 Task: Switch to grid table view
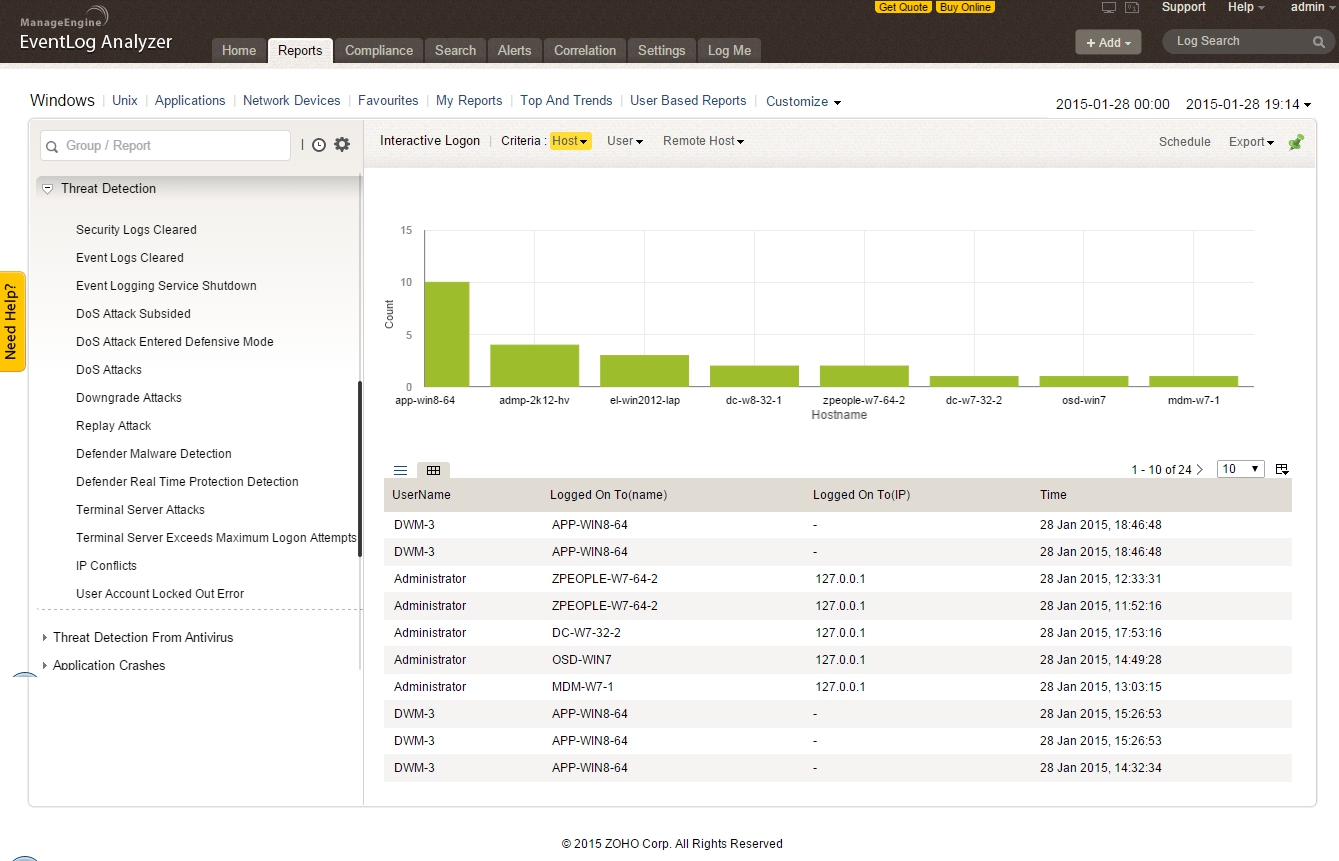coord(433,470)
